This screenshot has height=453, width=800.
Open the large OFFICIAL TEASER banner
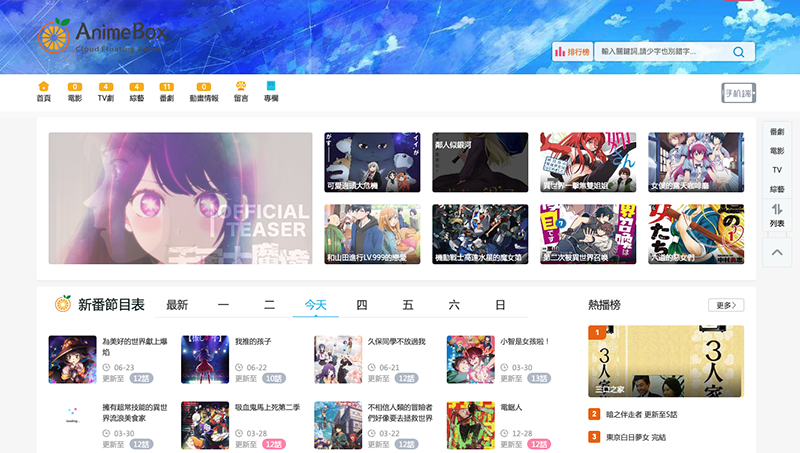tap(180, 198)
